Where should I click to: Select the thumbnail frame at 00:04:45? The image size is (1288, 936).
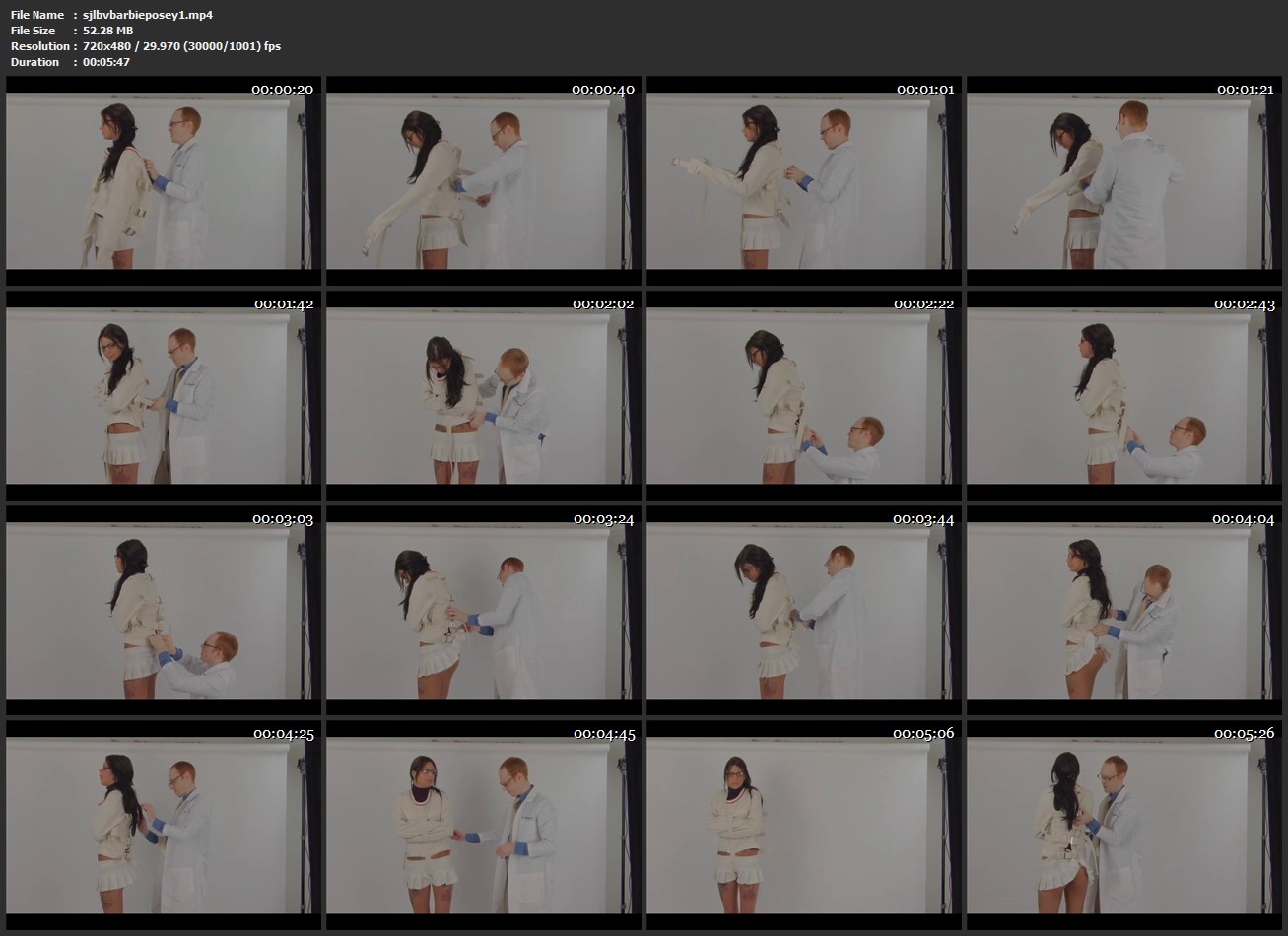pyautogui.click(x=484, y=826)
